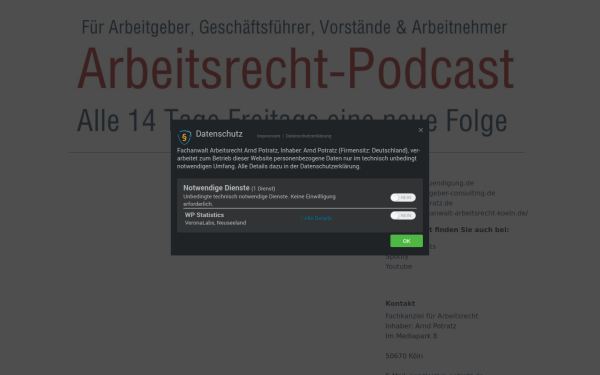600x375 pixels.
Task: Open the anwalt-arbeitsrecht-koeln.de link behind the dialog
Action: (x=478, y=213)
